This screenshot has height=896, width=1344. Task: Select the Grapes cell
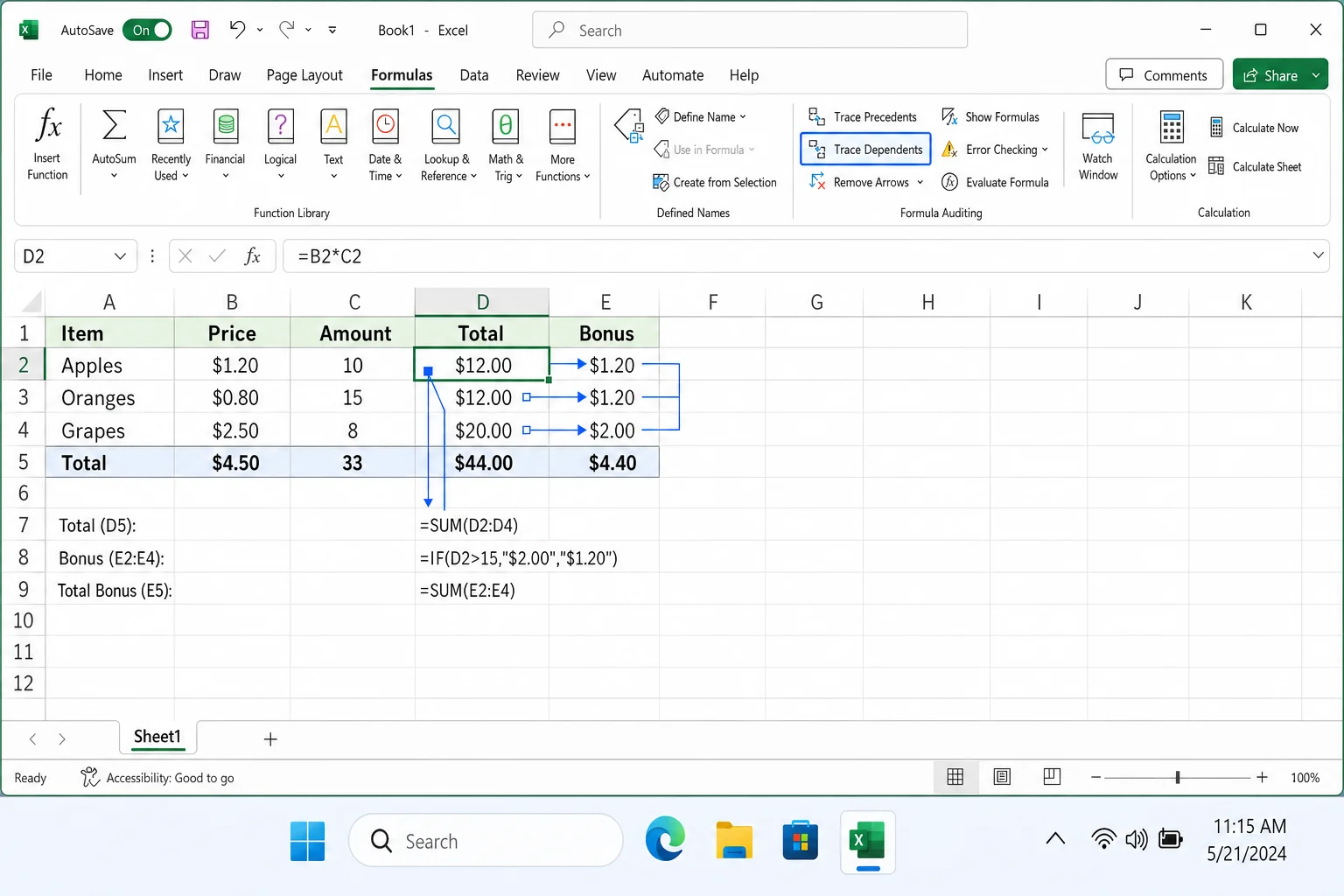click(x=109, y=430)
